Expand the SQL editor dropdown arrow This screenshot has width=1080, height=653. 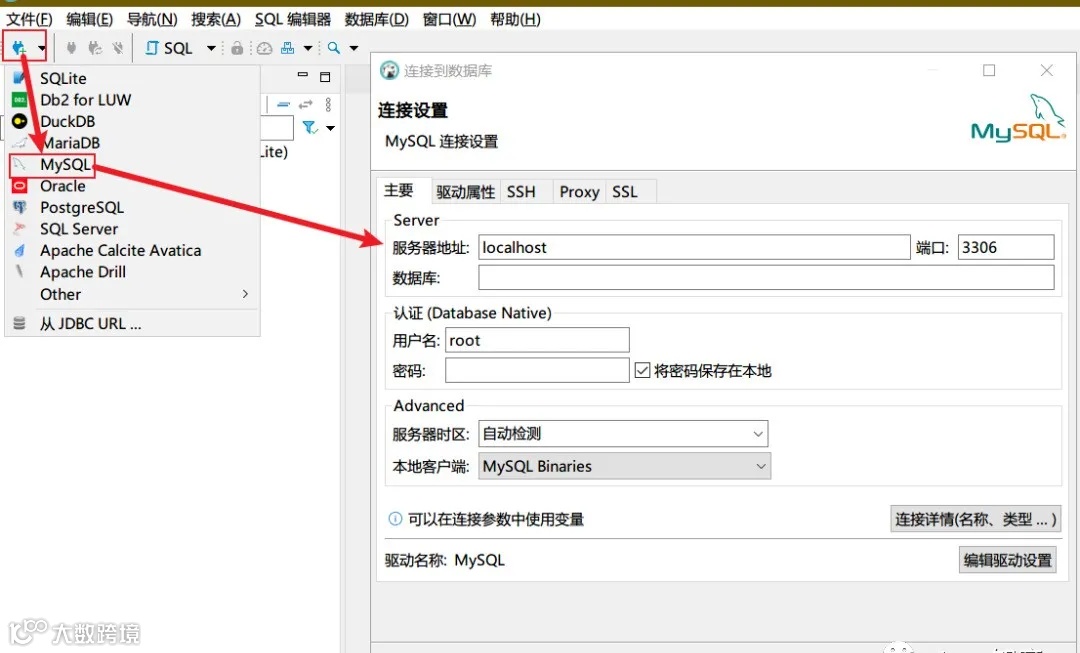point(211,48)
